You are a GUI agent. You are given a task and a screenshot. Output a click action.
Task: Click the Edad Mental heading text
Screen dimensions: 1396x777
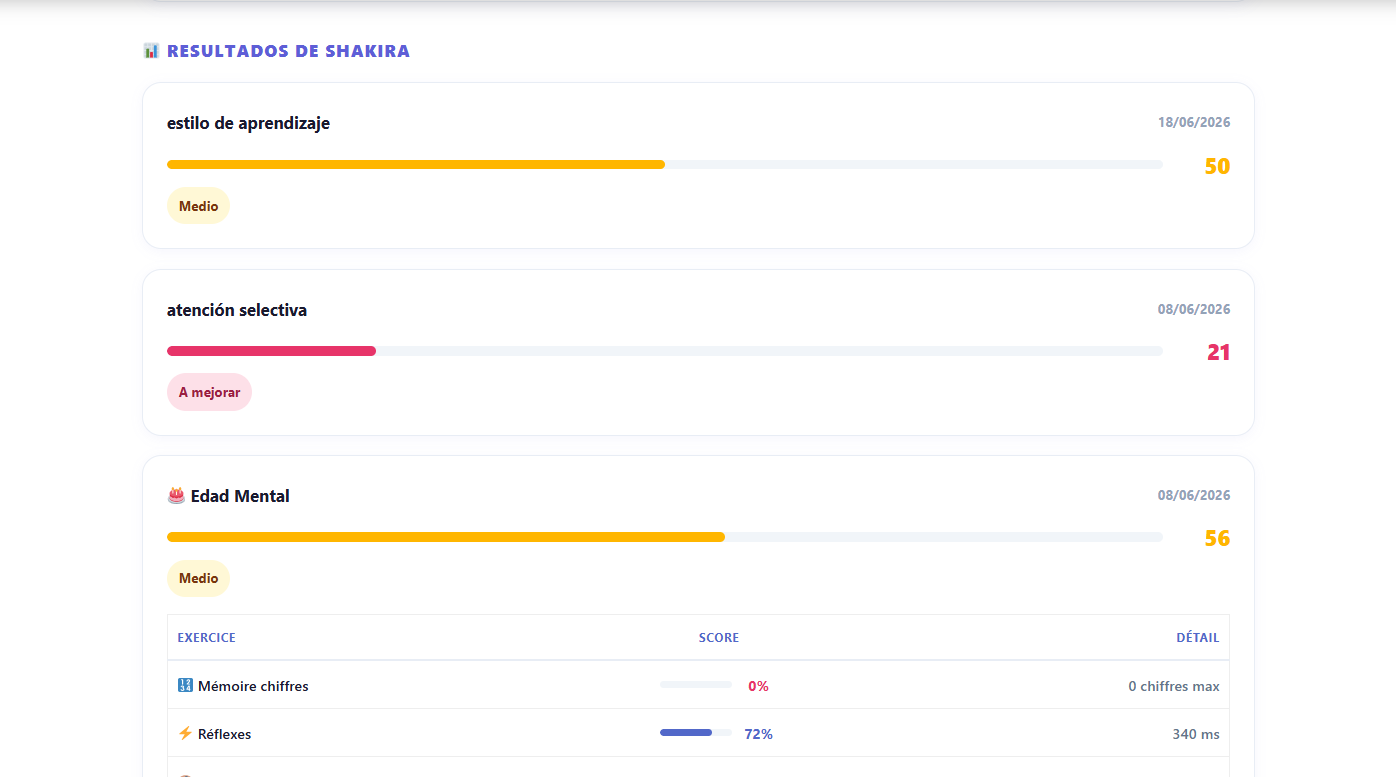240,496
